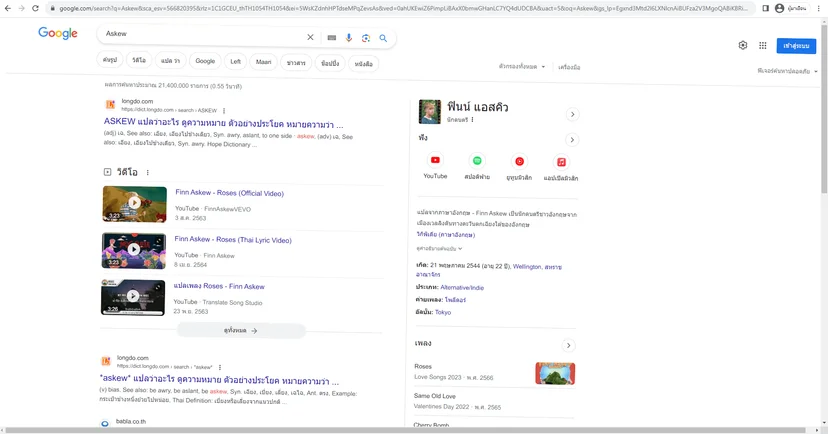Submit search with magnifier icon

(383, 38)
